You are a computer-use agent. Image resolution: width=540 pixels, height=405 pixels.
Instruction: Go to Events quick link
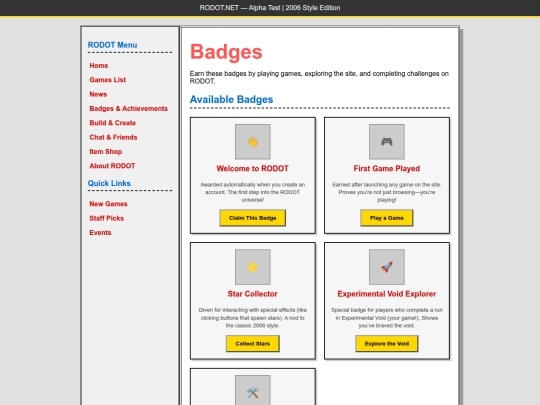point(100,233)
